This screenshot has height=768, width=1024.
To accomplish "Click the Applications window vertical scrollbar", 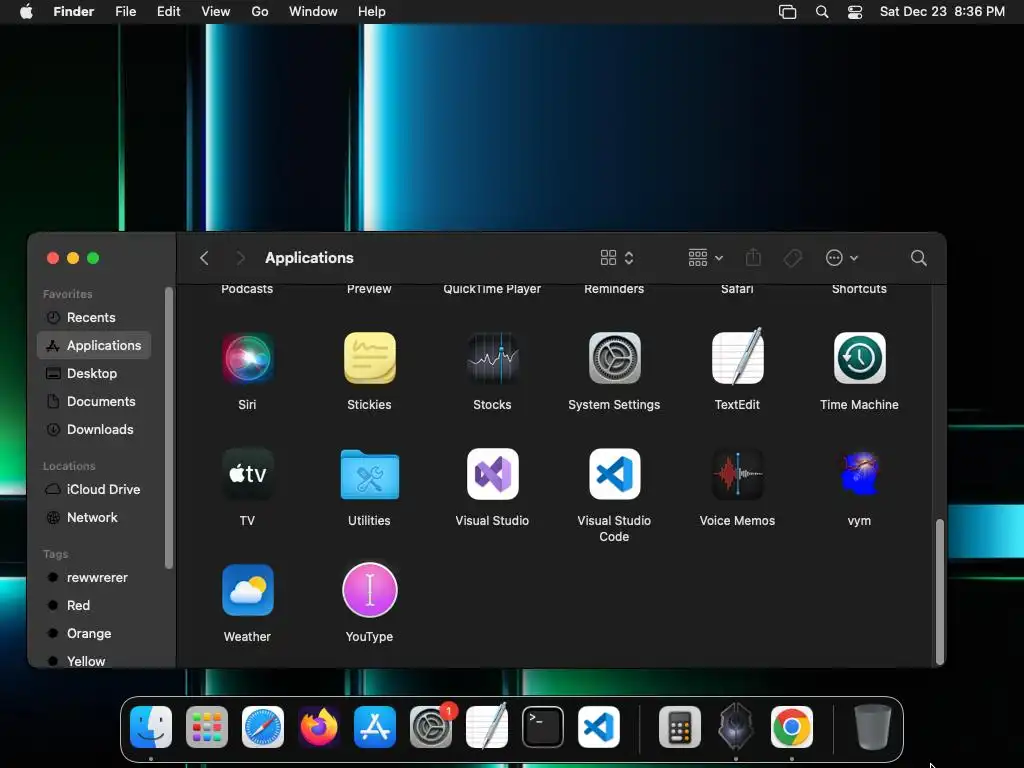I will [940, 592].
